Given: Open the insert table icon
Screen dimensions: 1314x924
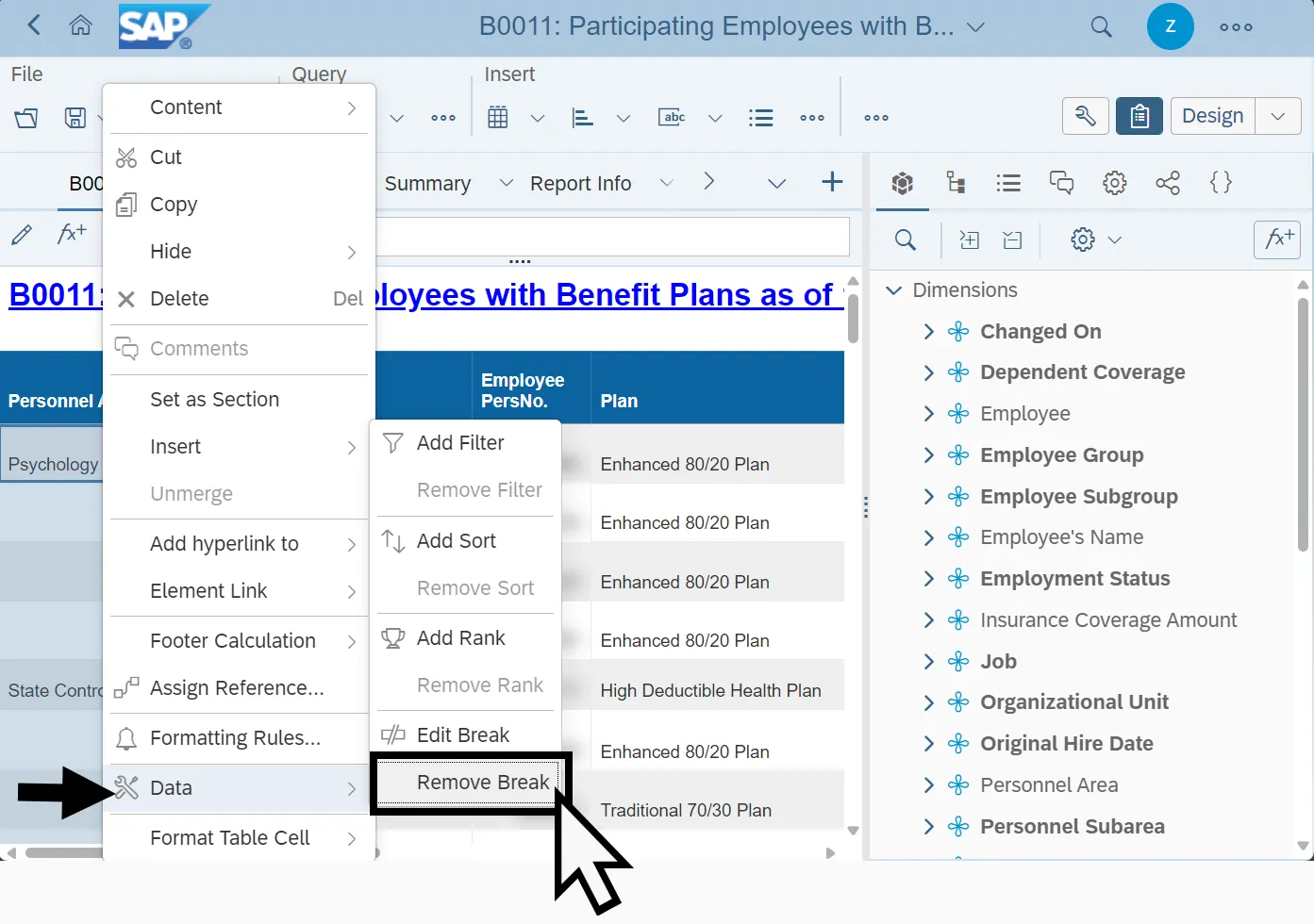Looking at the screenshot, I should click(x=498, y=118).
